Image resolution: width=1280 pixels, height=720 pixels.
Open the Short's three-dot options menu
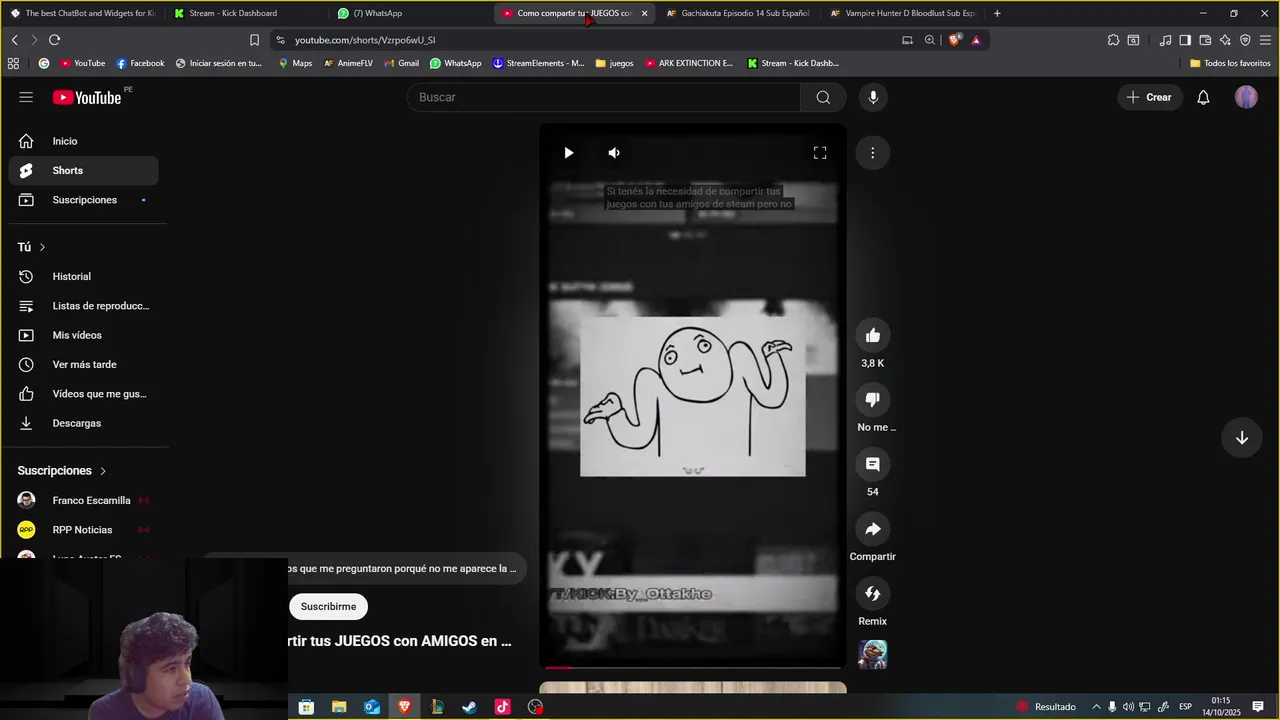[x=872, y=153]
